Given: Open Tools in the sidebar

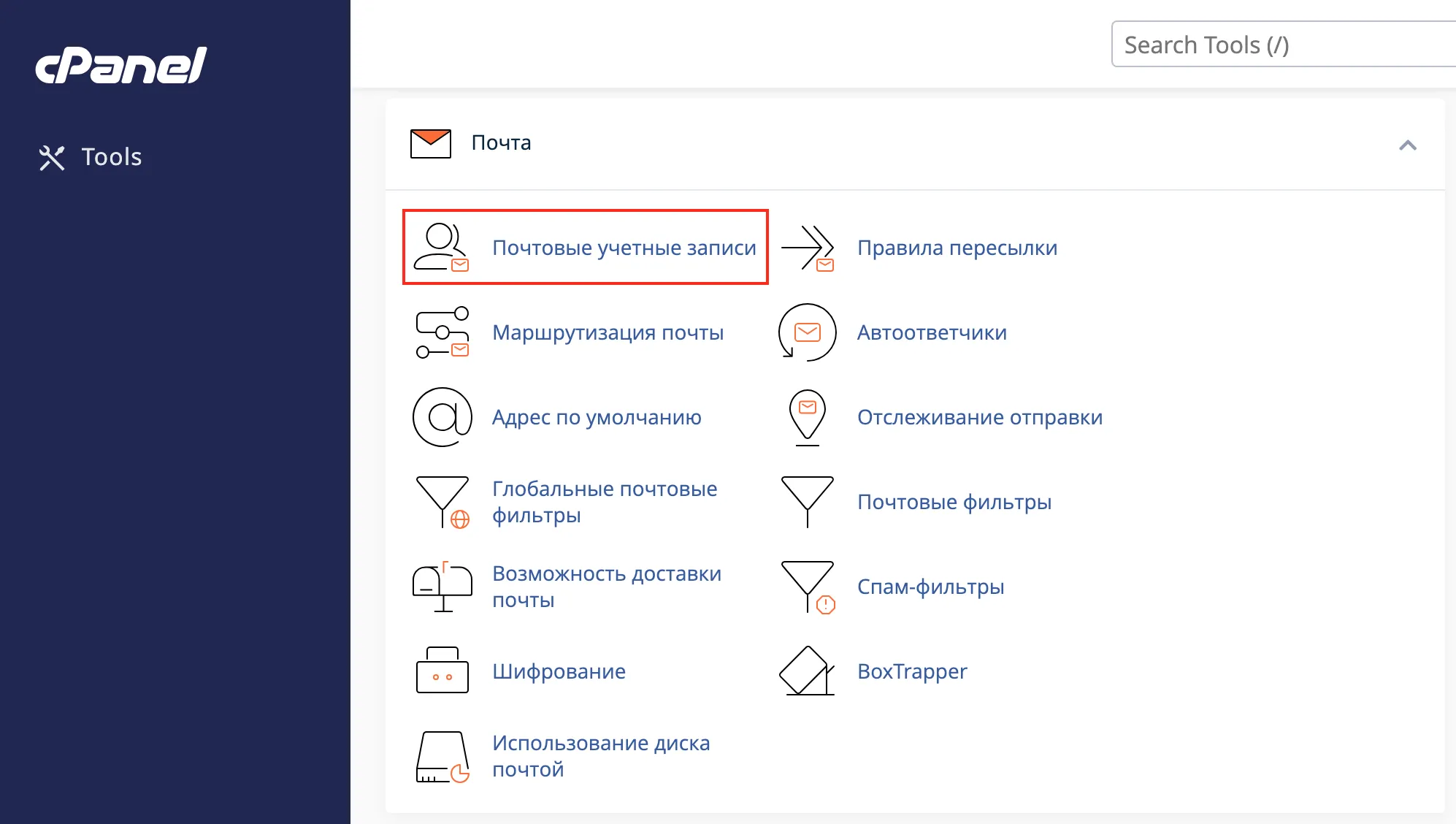Looking at the screenshot, I should point(91,157).
